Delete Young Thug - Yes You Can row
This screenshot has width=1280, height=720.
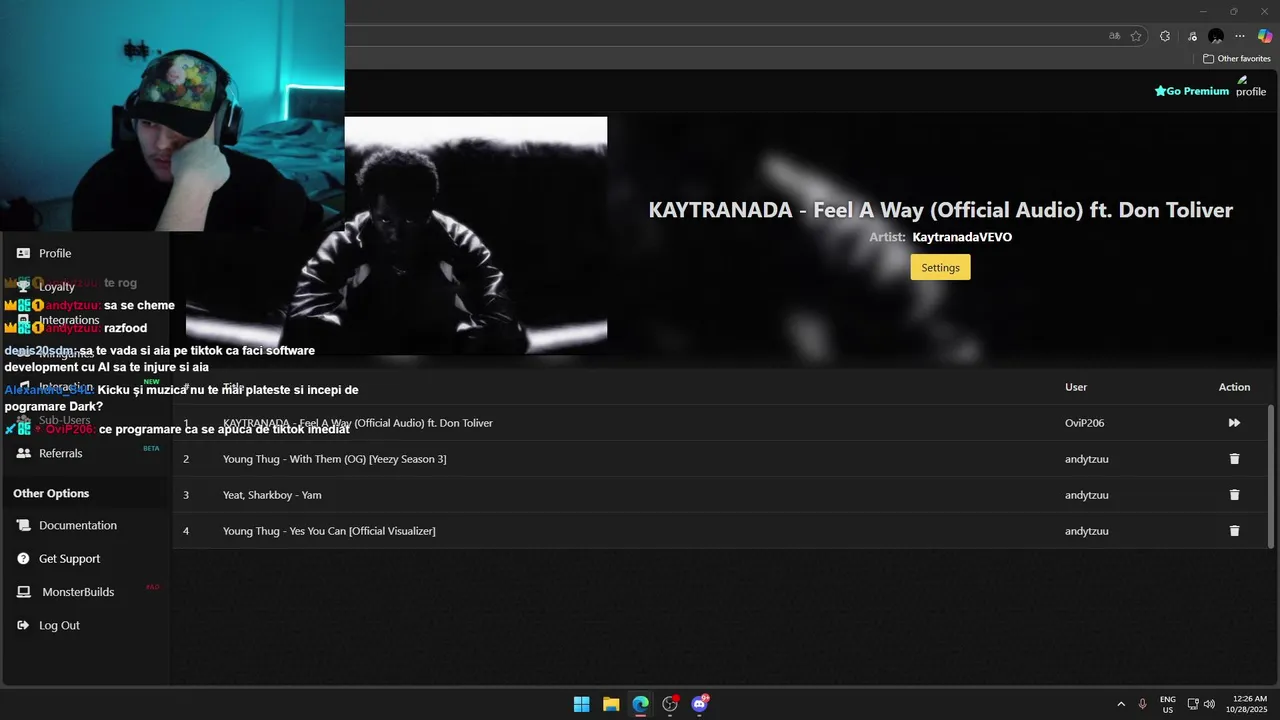pyautogui.click(x=1234, y=531)
